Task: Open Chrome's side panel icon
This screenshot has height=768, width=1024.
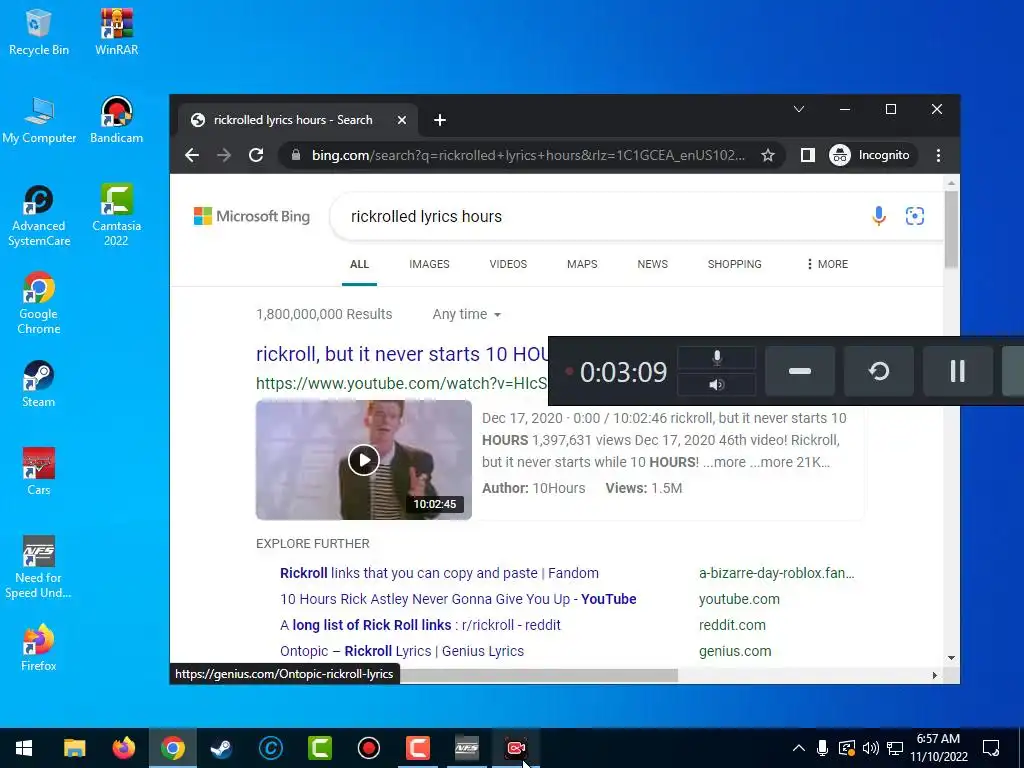Action: (808, 155)
